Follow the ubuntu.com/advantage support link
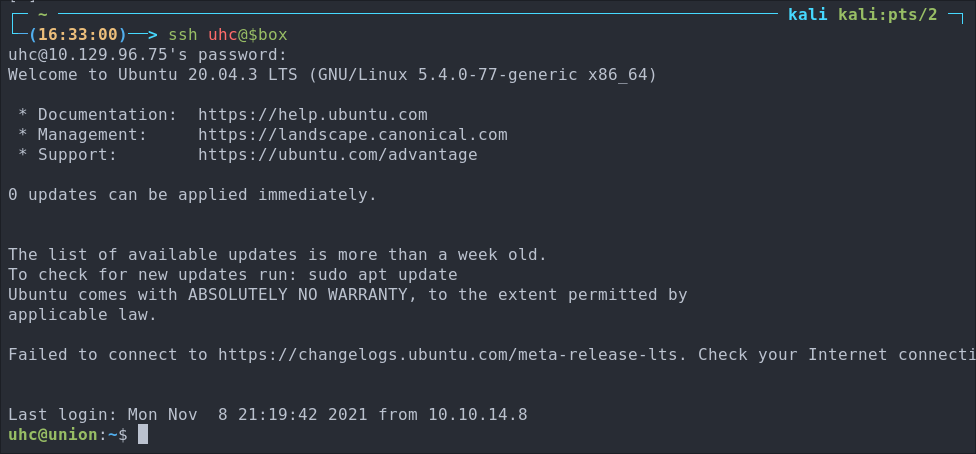This screenshot has height=454, width=976. (338, 155)
